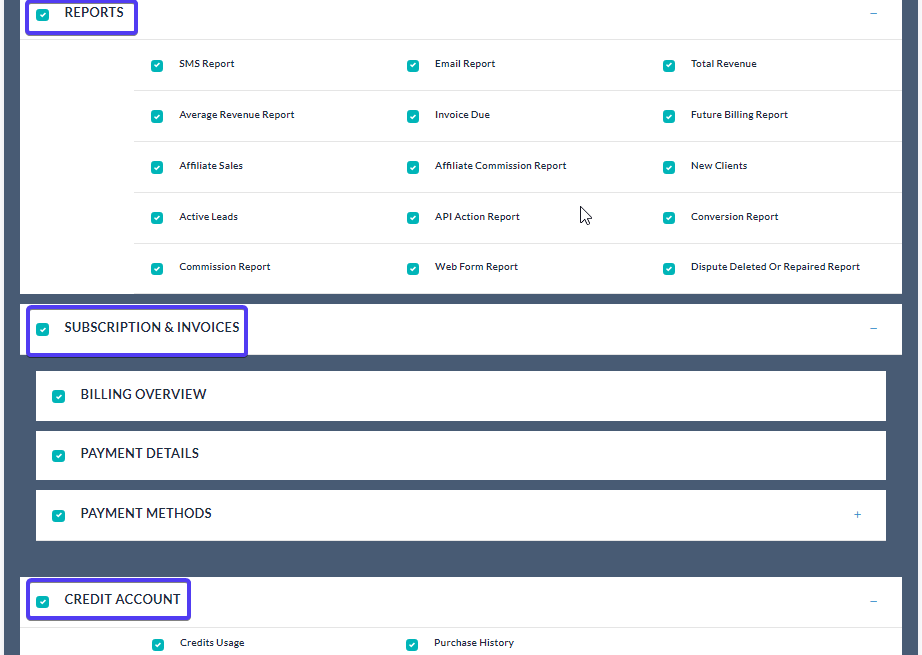Viewport: 922px width, 655px height.
Task: Toggle the BILLING OVERVIEW checkbox
Action: 59,396
